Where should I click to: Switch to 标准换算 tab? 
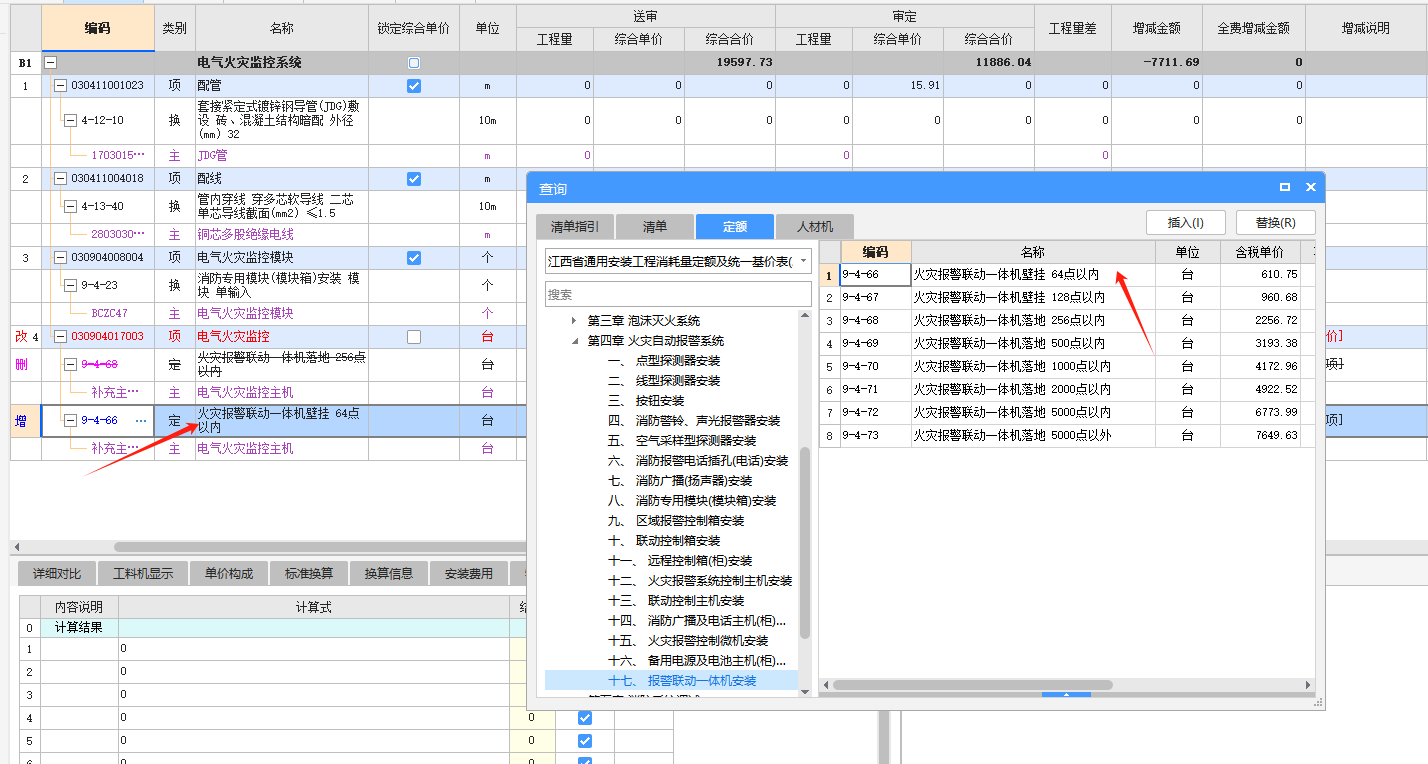[309, 574]
